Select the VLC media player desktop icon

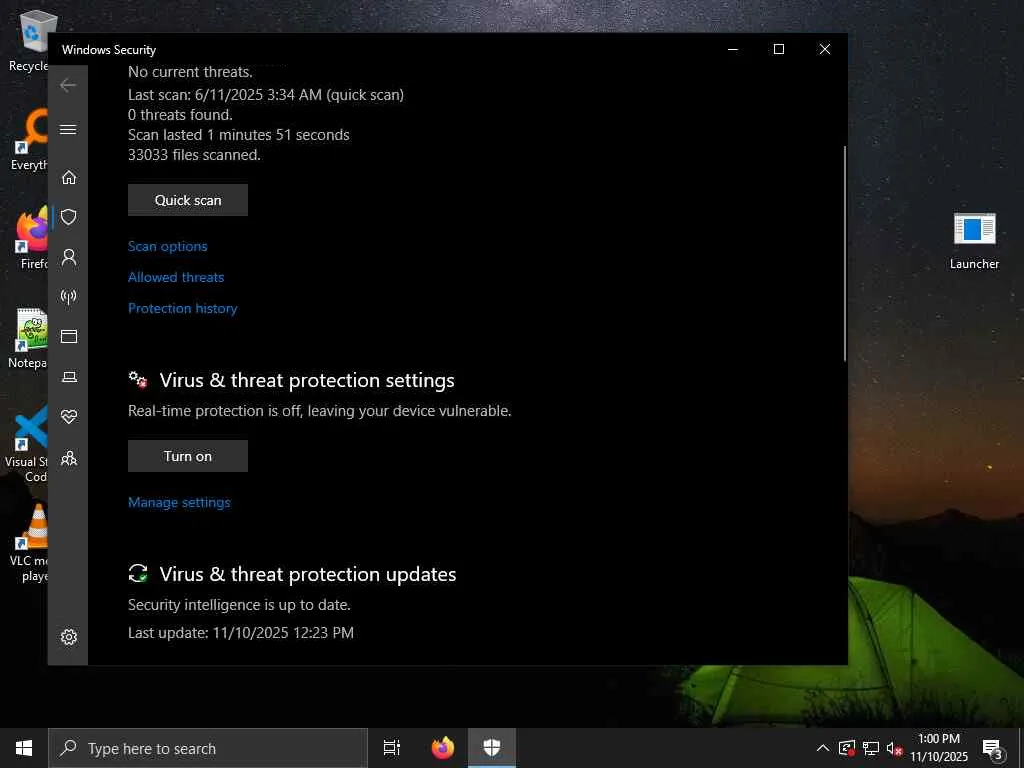tap(31, 543)
